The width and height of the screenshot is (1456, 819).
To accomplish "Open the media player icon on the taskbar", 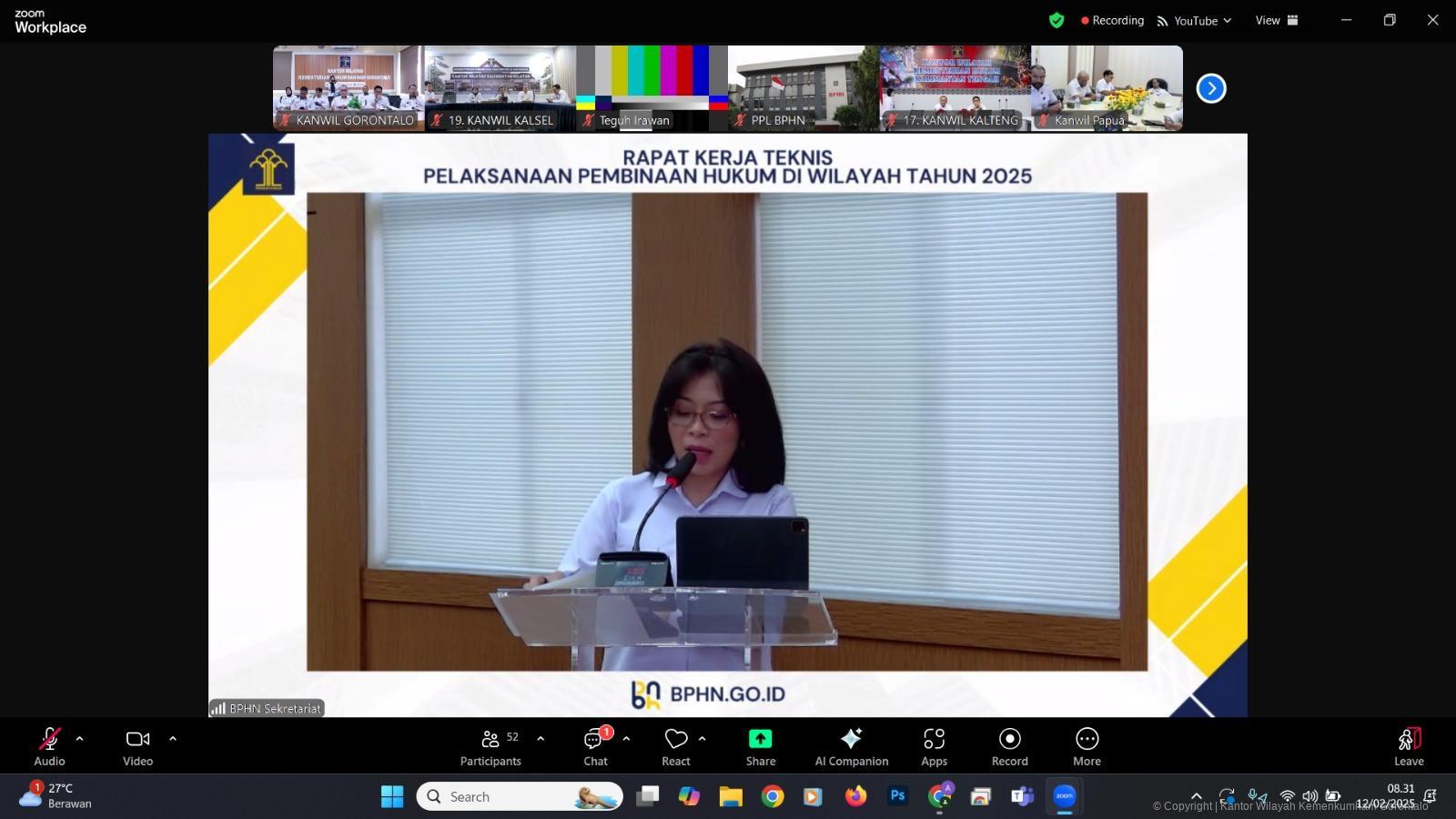I will (x=814, y=796).
